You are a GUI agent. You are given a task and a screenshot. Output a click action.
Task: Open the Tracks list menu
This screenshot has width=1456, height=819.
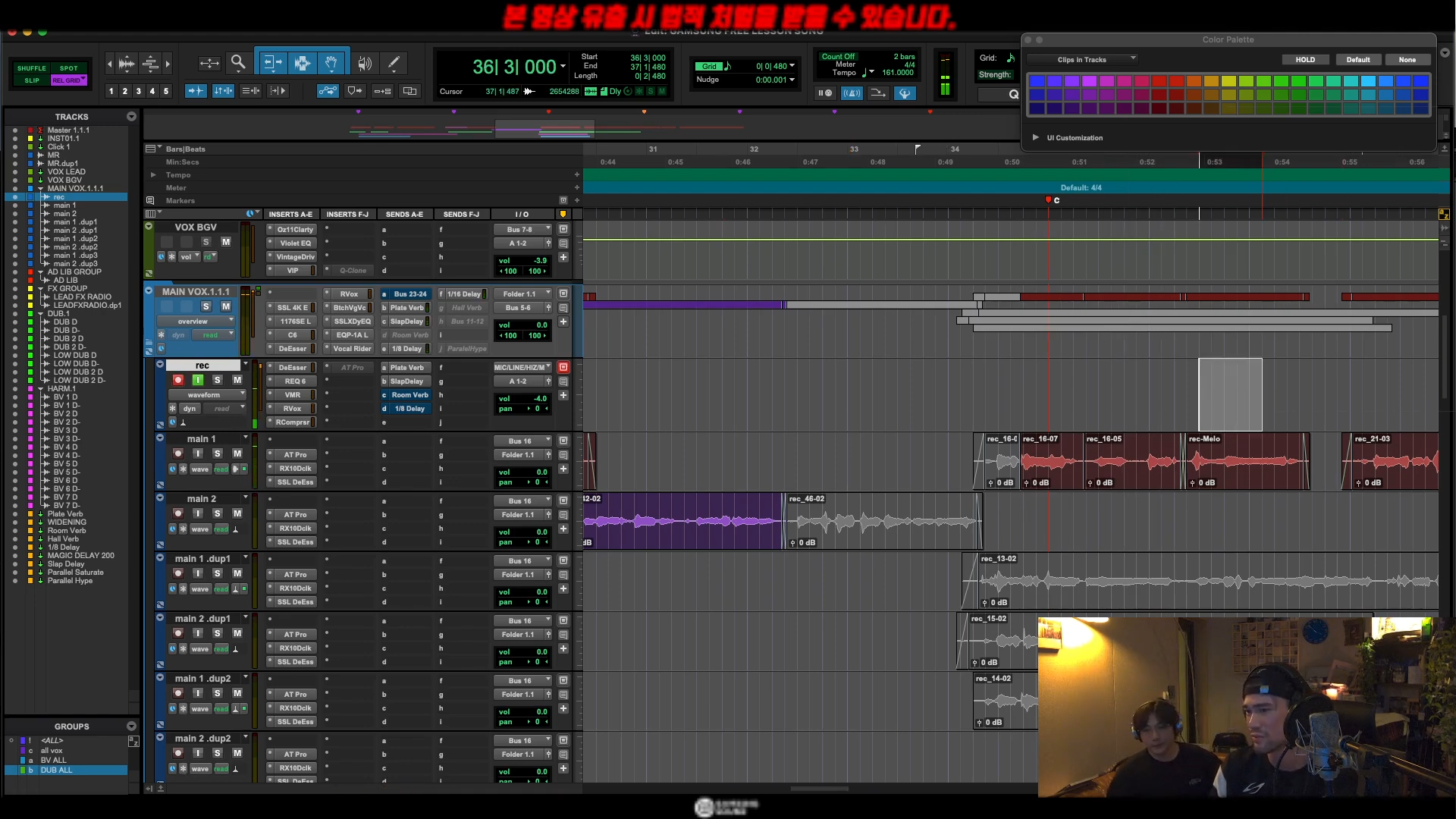click(131, 117)
